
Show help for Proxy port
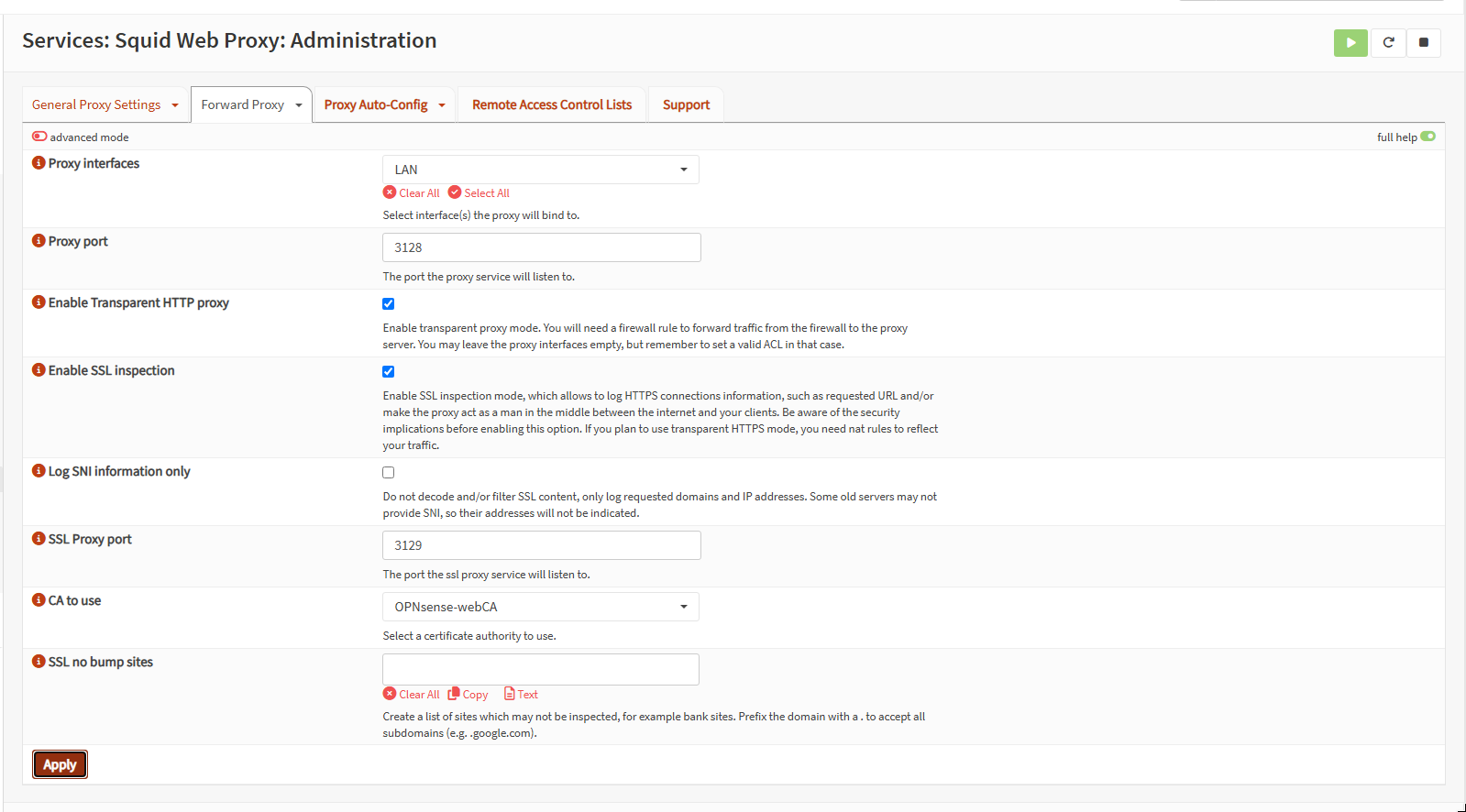[39, 240]
